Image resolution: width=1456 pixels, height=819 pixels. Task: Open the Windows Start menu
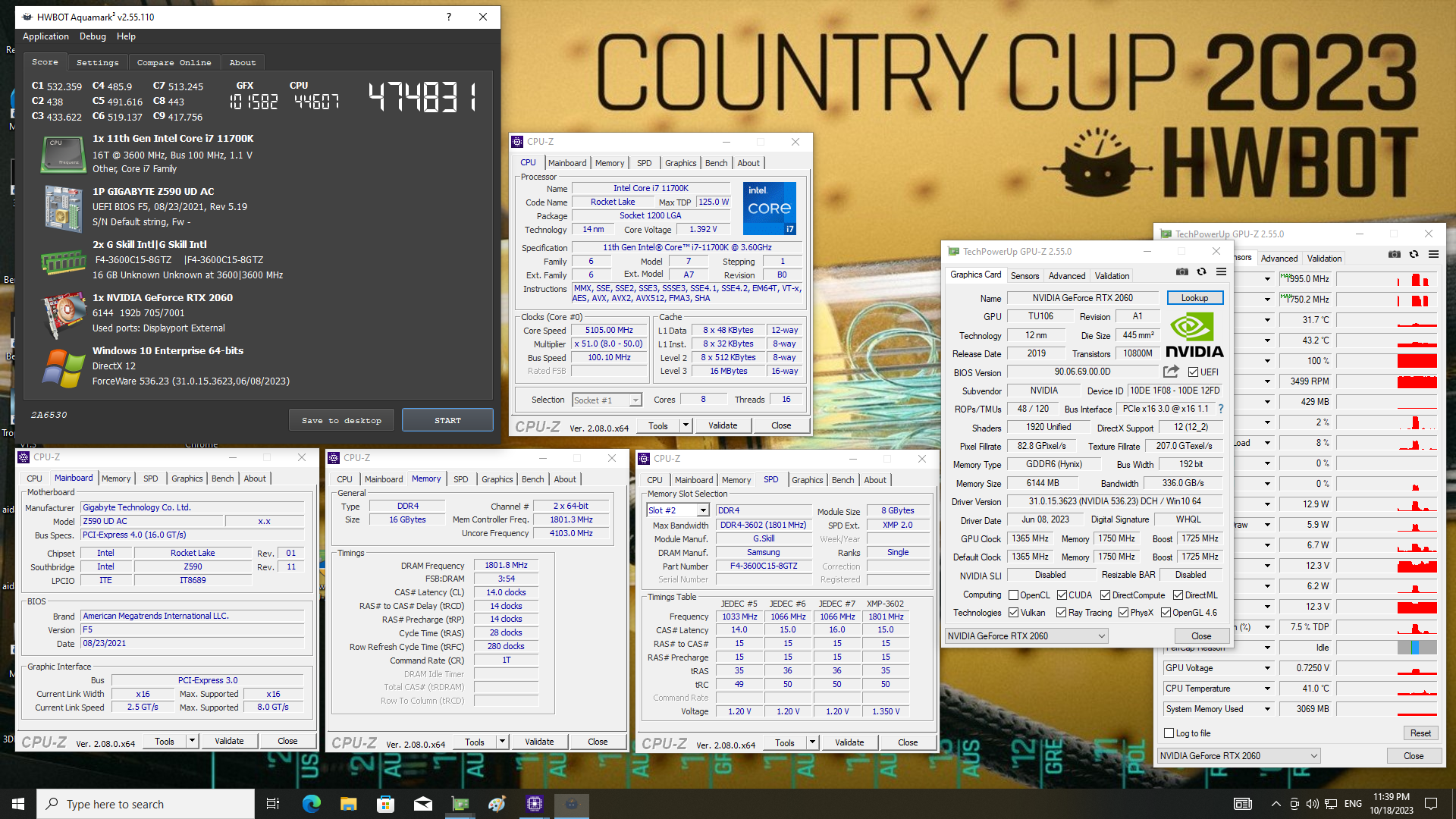click(18, 804)
